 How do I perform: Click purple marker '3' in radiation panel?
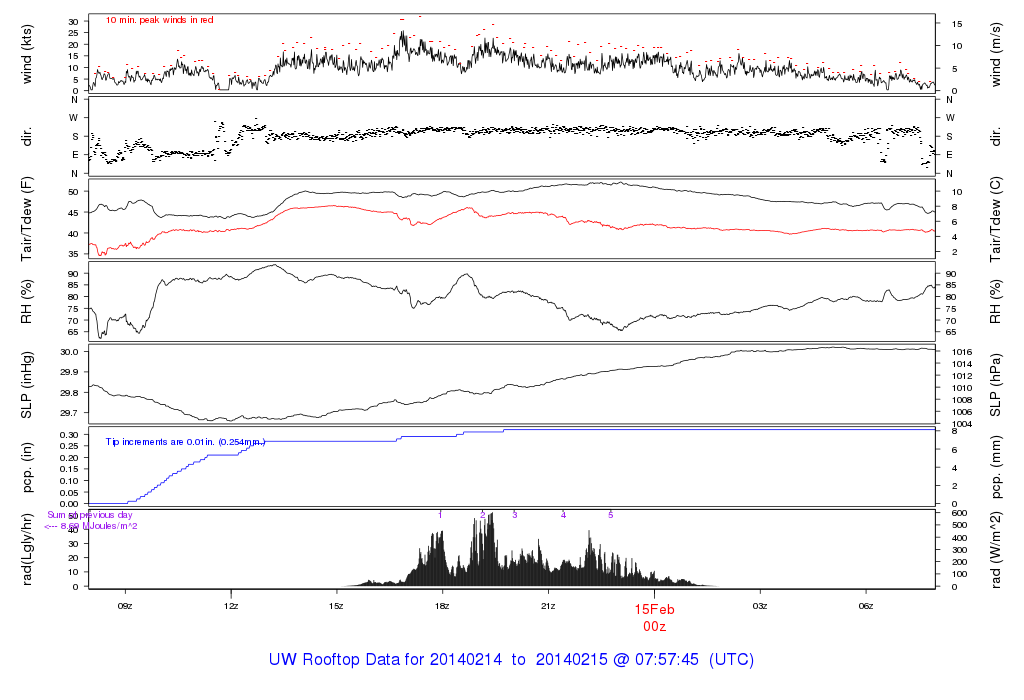click(x=515, y=515)
